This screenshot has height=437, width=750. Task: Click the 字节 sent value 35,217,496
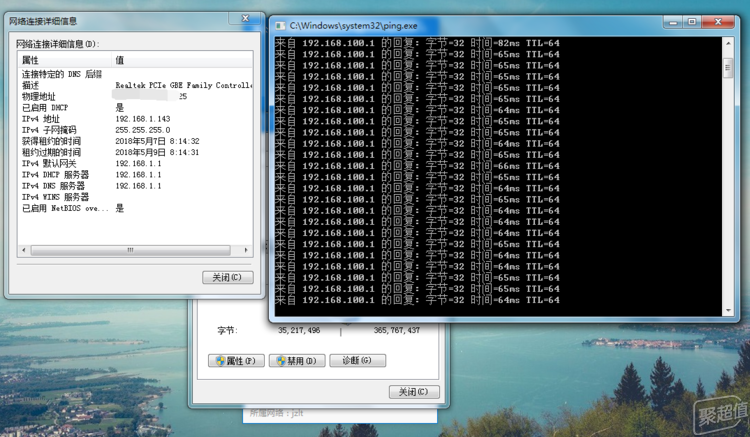point(299,330)
